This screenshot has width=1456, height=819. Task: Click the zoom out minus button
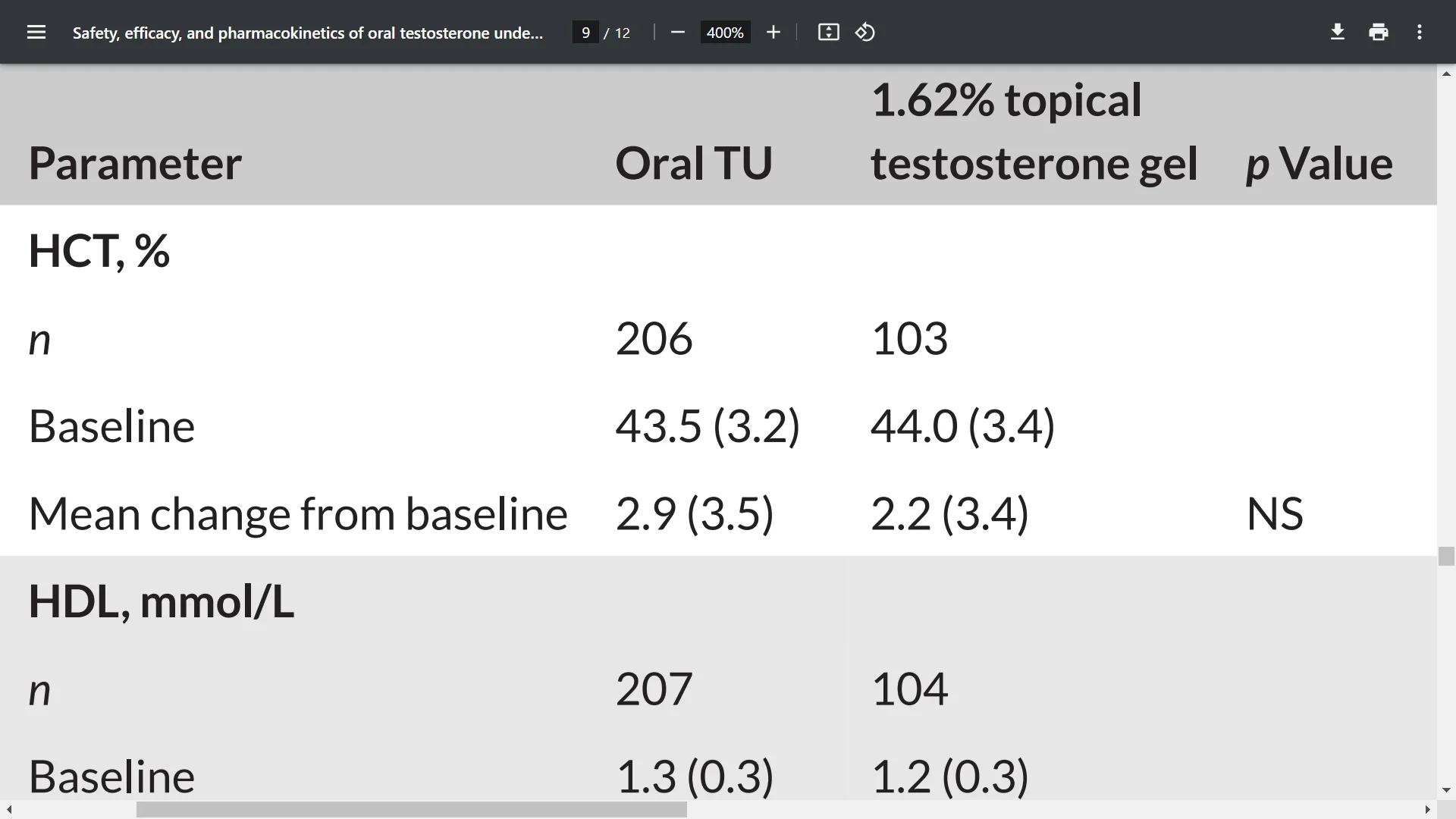pos(678,33)
